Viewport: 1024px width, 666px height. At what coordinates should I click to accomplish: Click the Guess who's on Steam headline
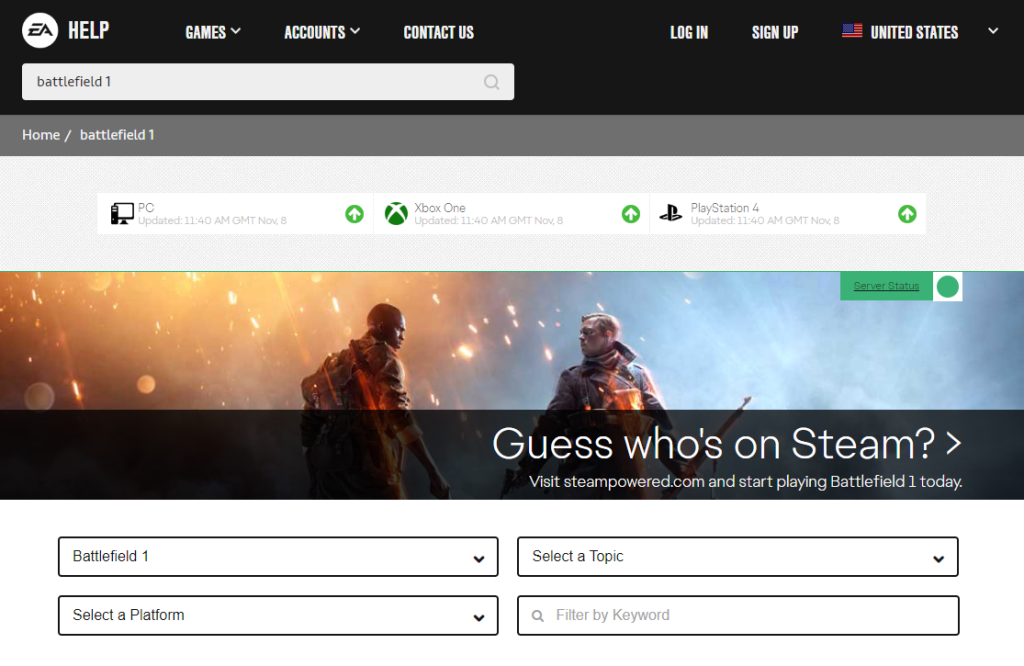coord(714,444)
